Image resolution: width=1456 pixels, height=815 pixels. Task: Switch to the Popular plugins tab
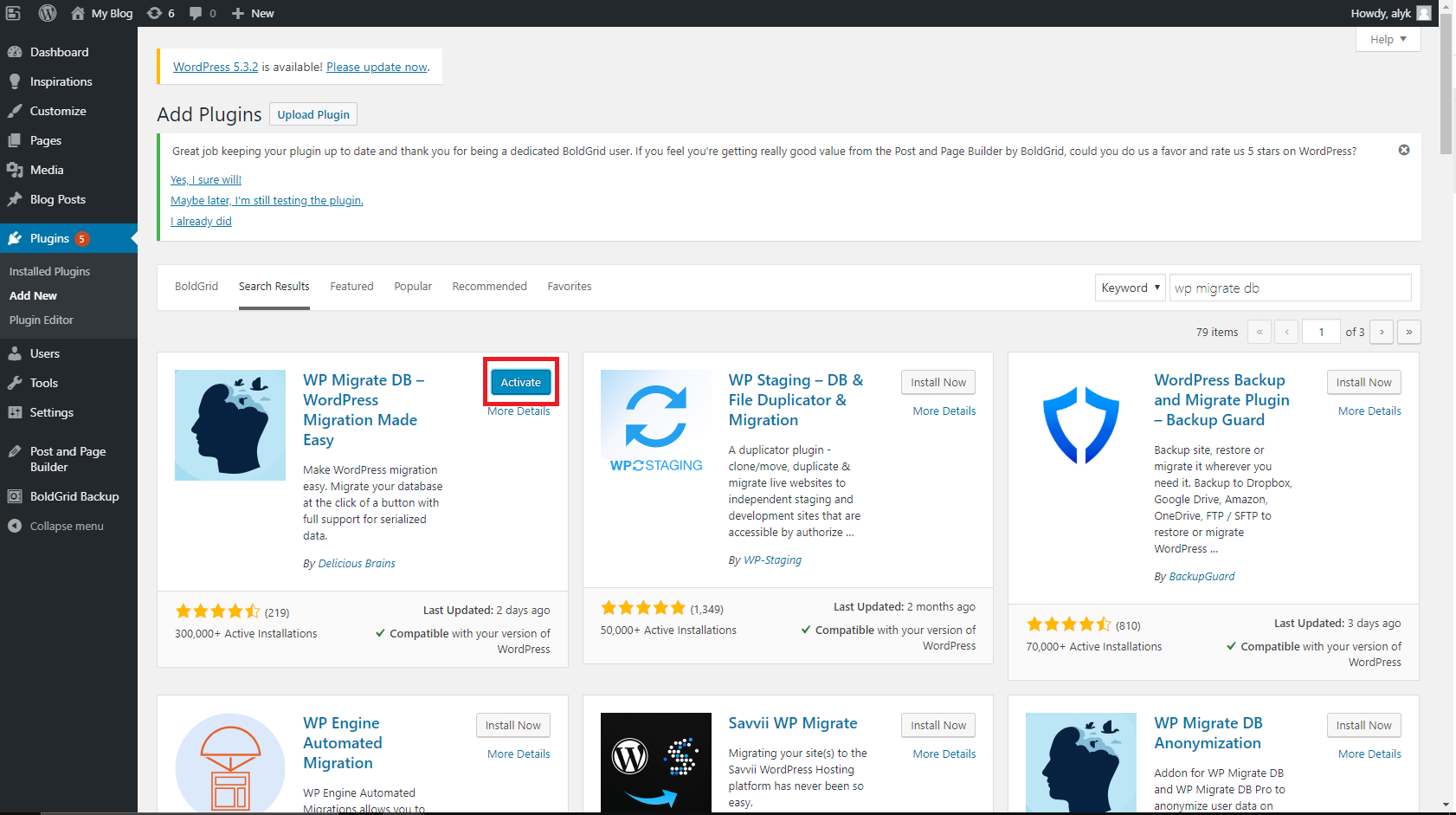click(413, 286)
